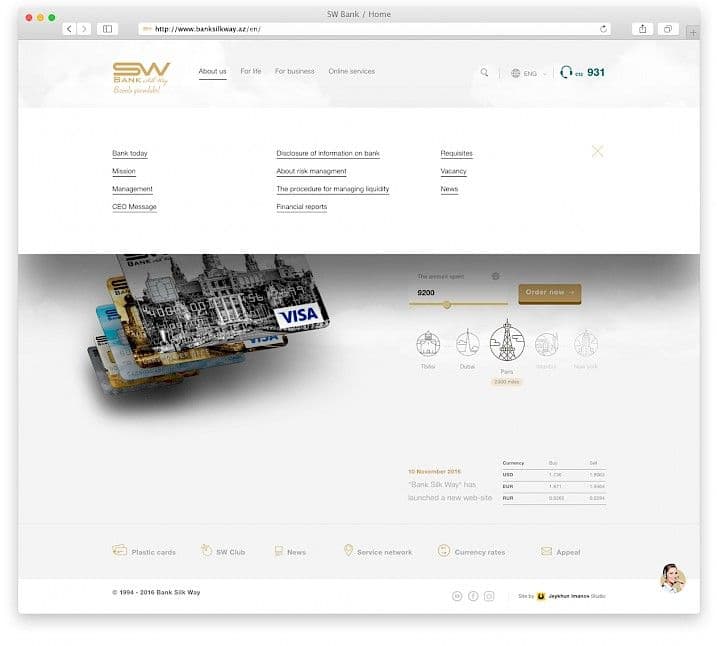This screenshot has width=717, height=646.
Task: Open the Bank today link
Action: point(130,153)
